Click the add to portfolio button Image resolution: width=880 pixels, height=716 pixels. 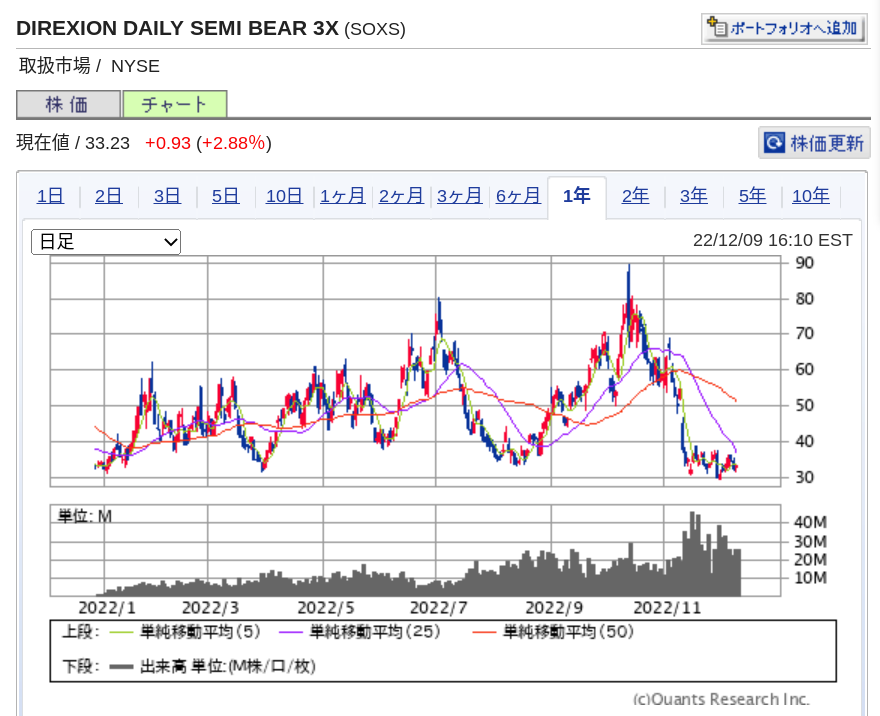click(x=784, y=28)
